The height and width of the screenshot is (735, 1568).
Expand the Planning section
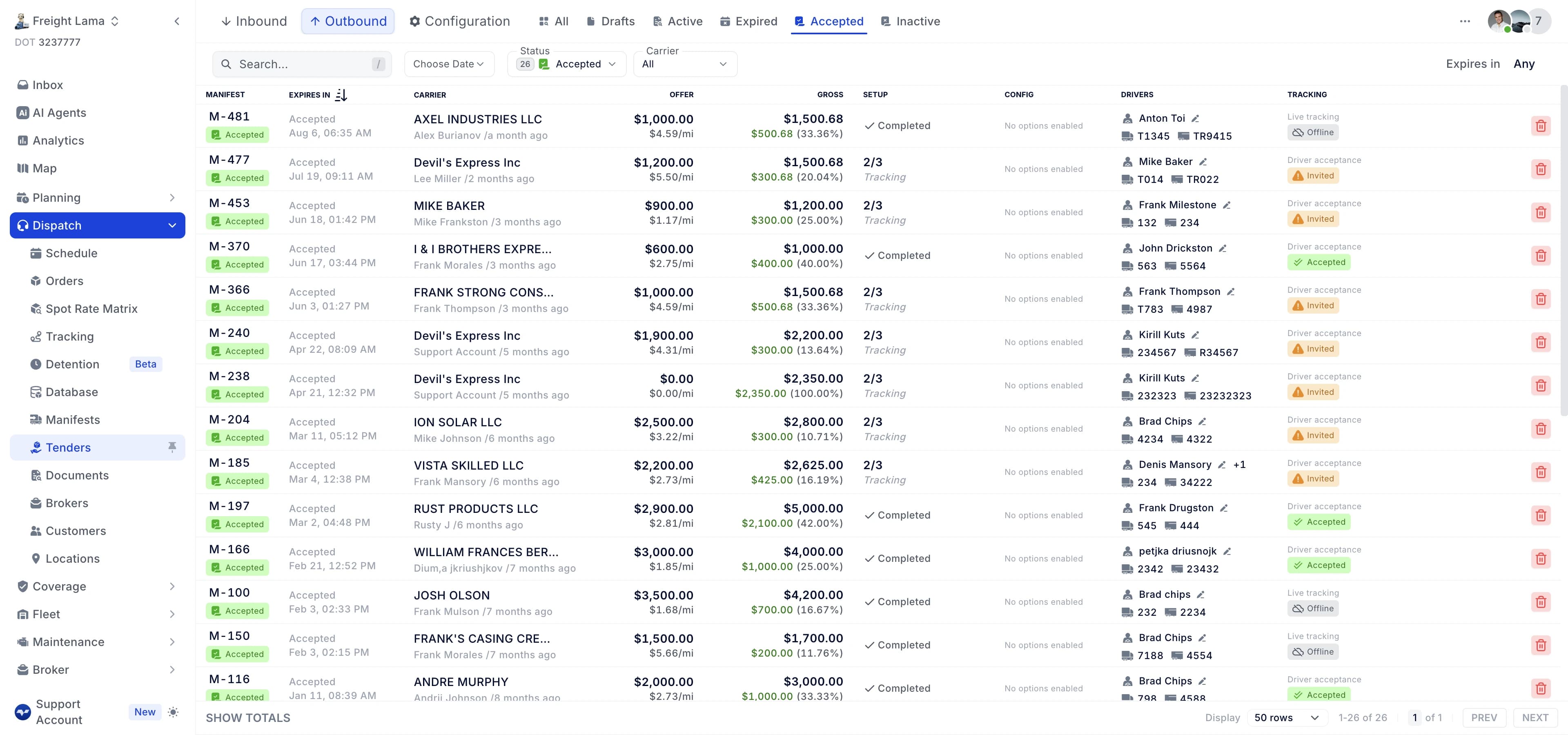click(x=98, y=198)
